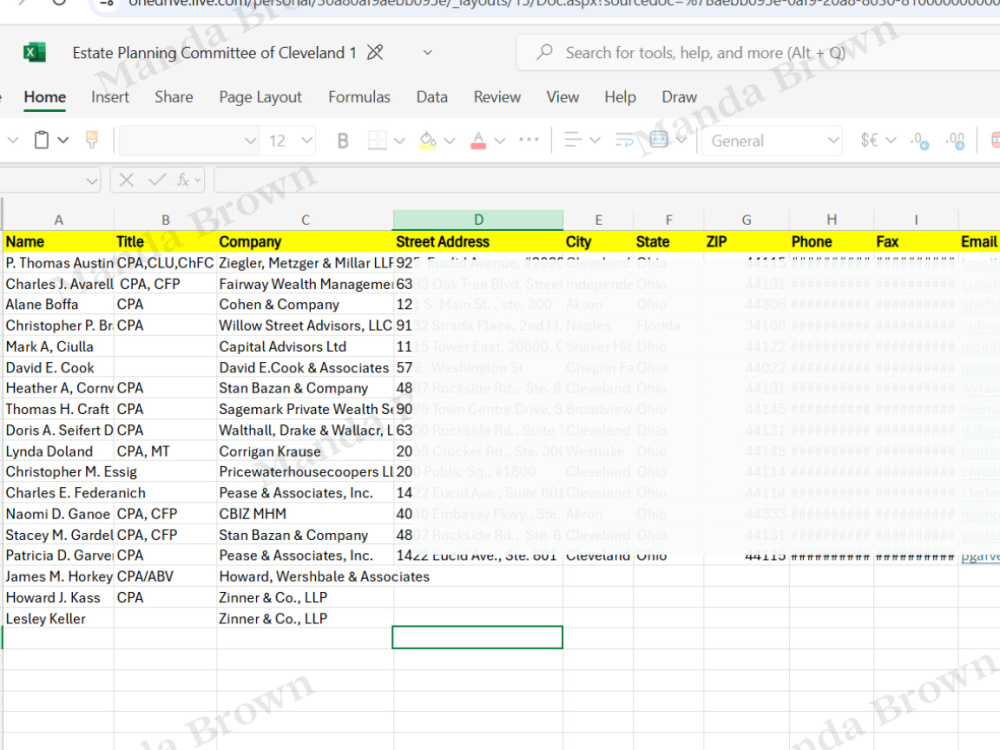The image size is (1000, 750).
Task: Open the Data tab
Action: (432, 97)
